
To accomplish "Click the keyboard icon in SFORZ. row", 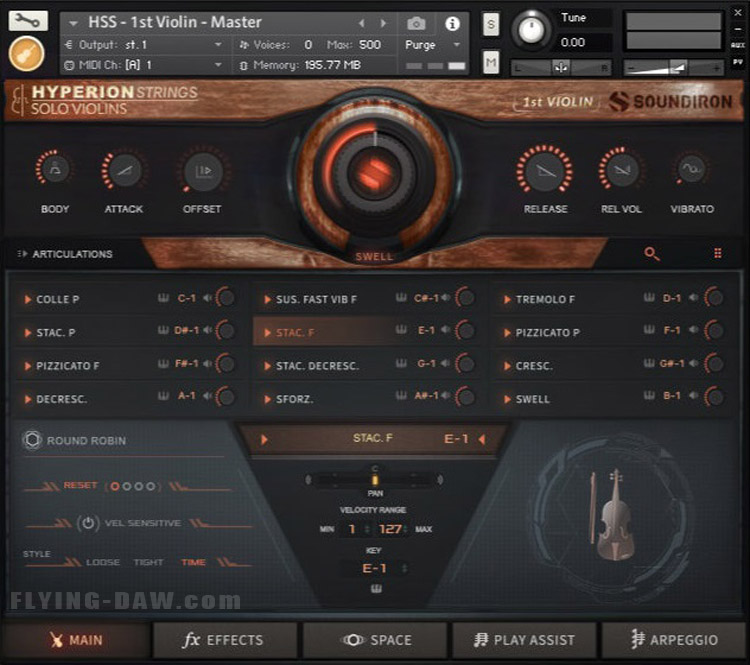I will click(401, 396).
